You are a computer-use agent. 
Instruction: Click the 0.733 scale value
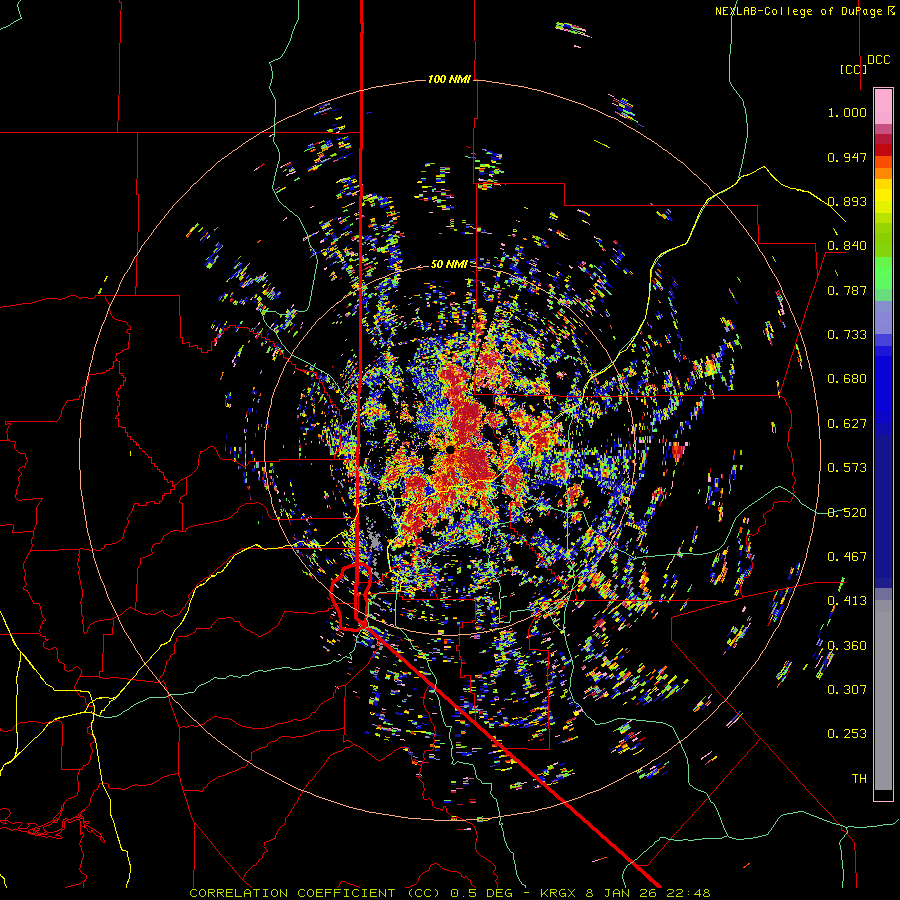coord(847,335)
